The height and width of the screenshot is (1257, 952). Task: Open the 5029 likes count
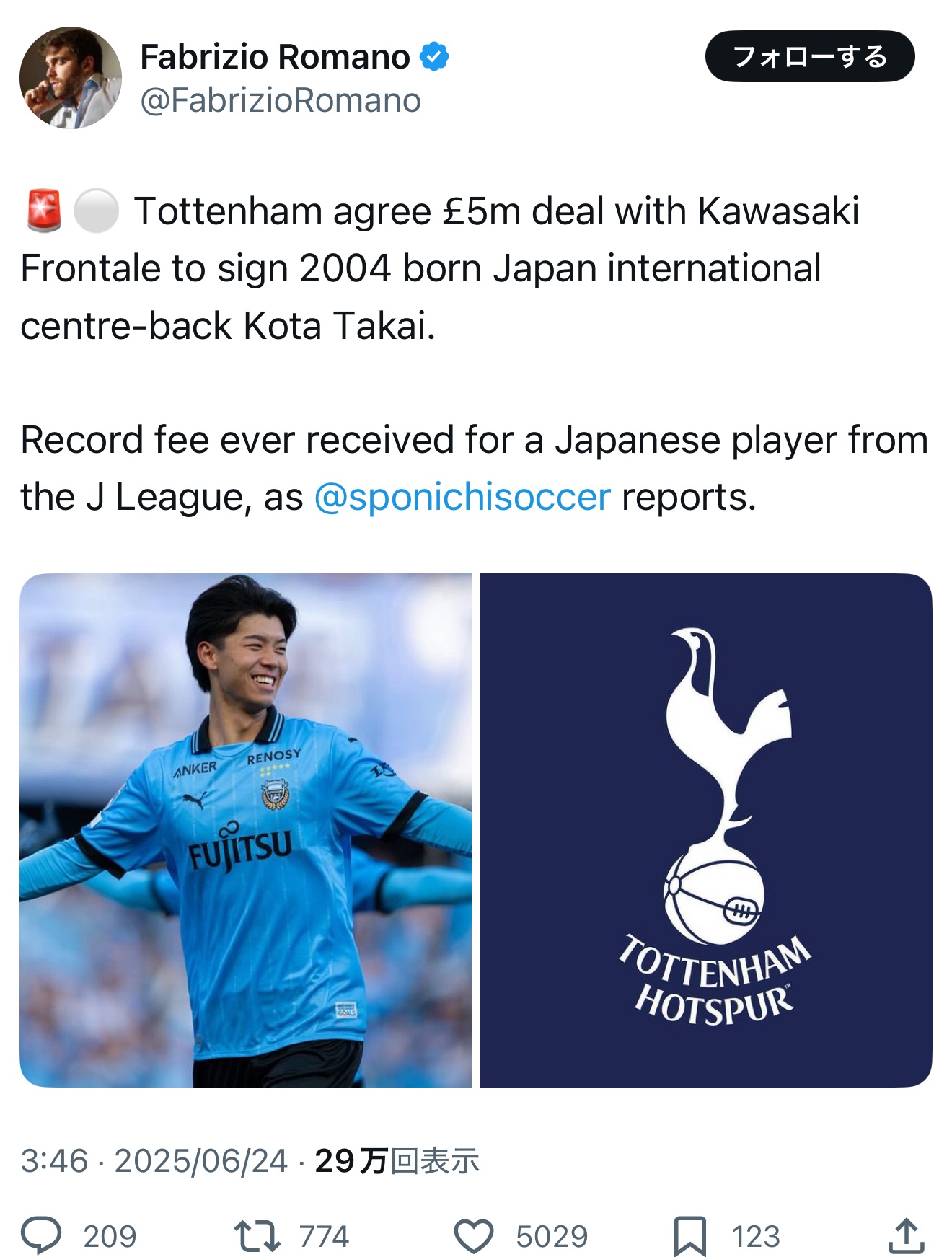[552, 1236]
